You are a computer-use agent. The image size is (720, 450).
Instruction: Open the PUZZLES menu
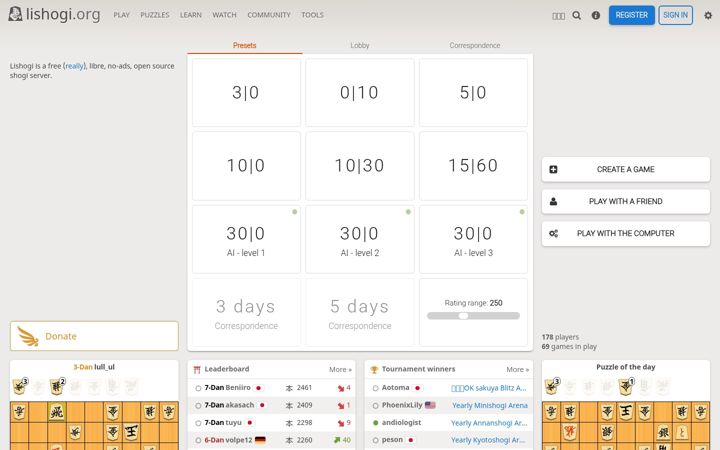tap(155, 15)
